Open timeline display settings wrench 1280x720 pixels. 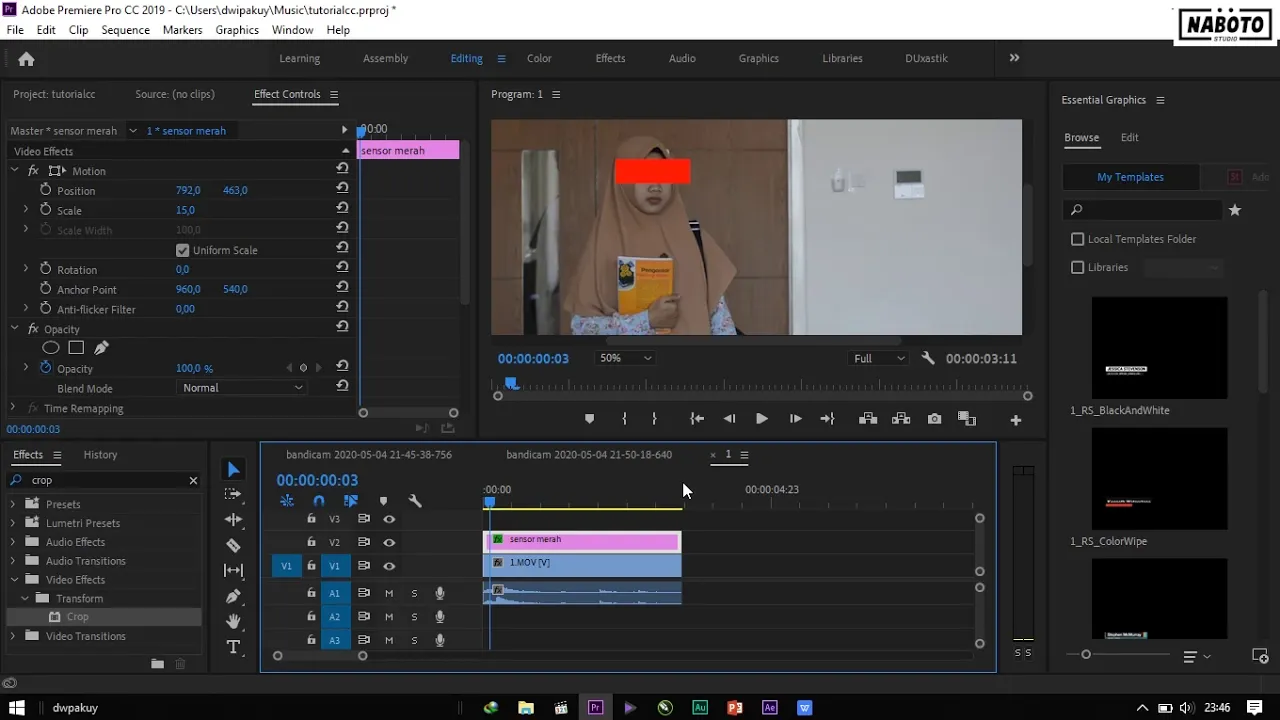click(415, 501)
